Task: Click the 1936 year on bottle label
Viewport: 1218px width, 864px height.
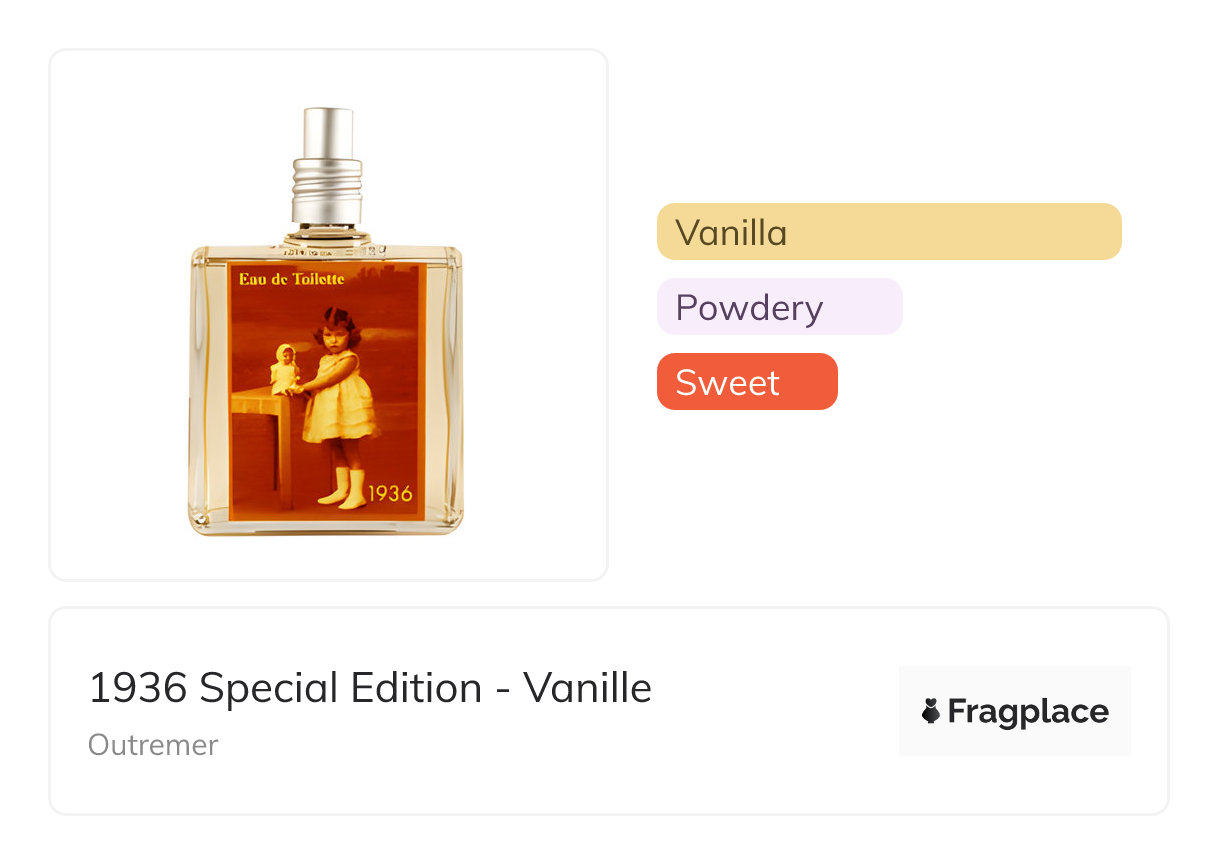Action: [x=390, y=493]
